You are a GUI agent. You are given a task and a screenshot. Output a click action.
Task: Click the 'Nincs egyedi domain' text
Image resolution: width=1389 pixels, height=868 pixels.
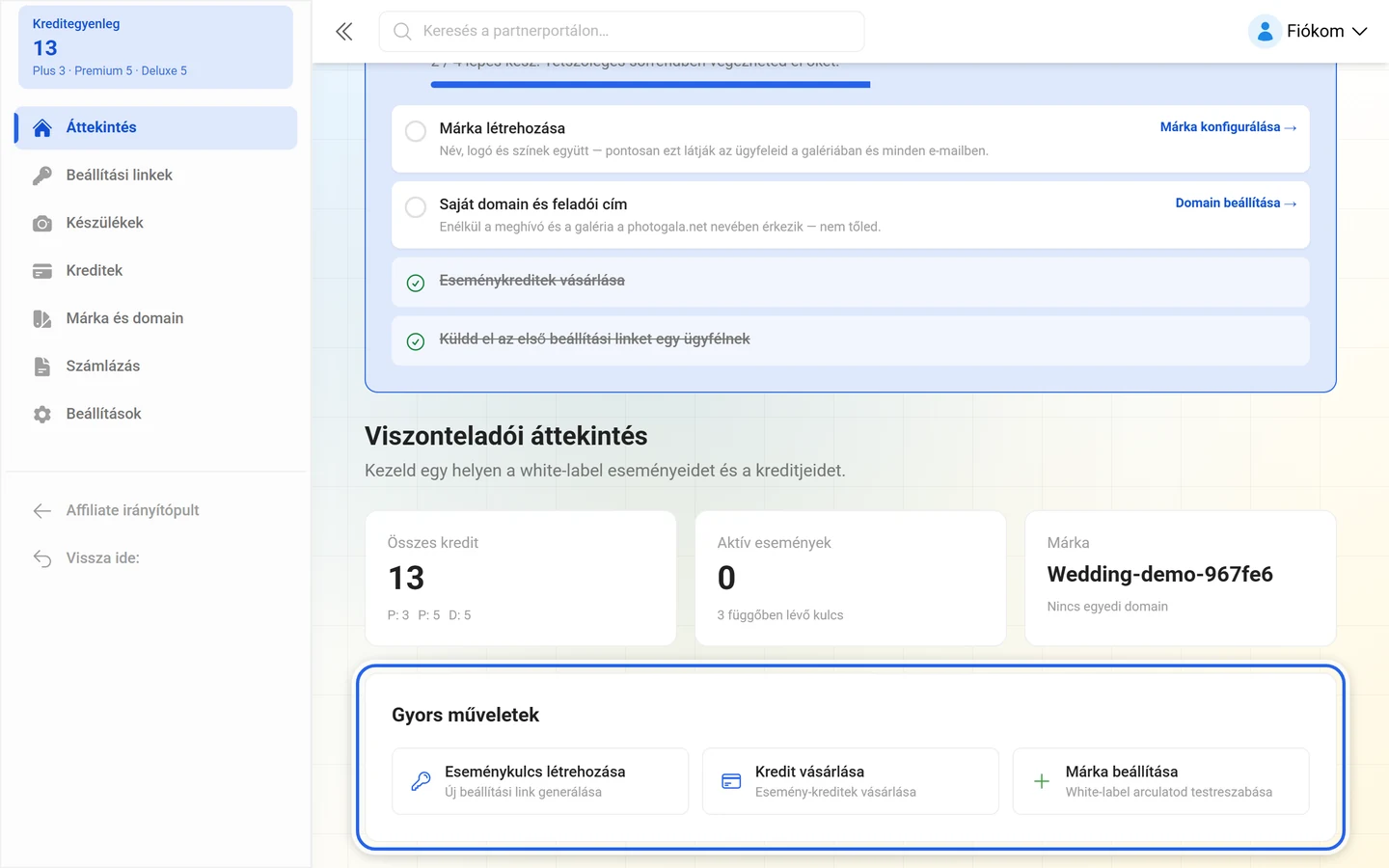coord(1107,607)
